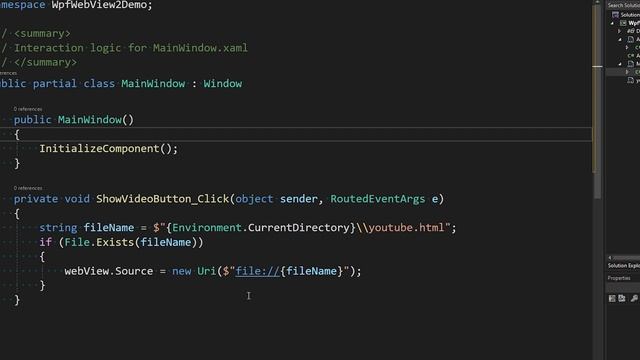Collapse the Wpf project node

point(612,23)
